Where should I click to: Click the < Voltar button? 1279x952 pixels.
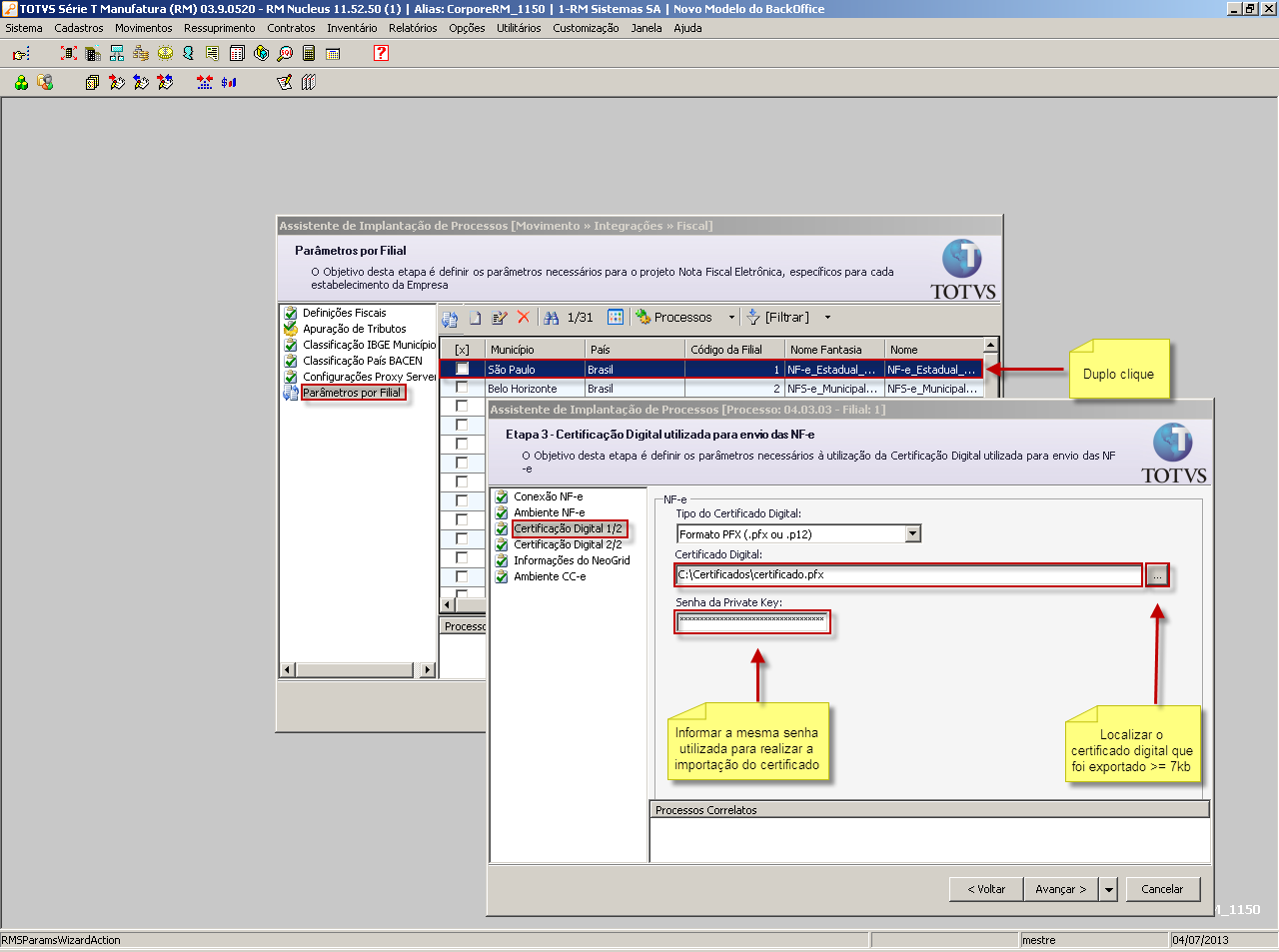[986, 889]
